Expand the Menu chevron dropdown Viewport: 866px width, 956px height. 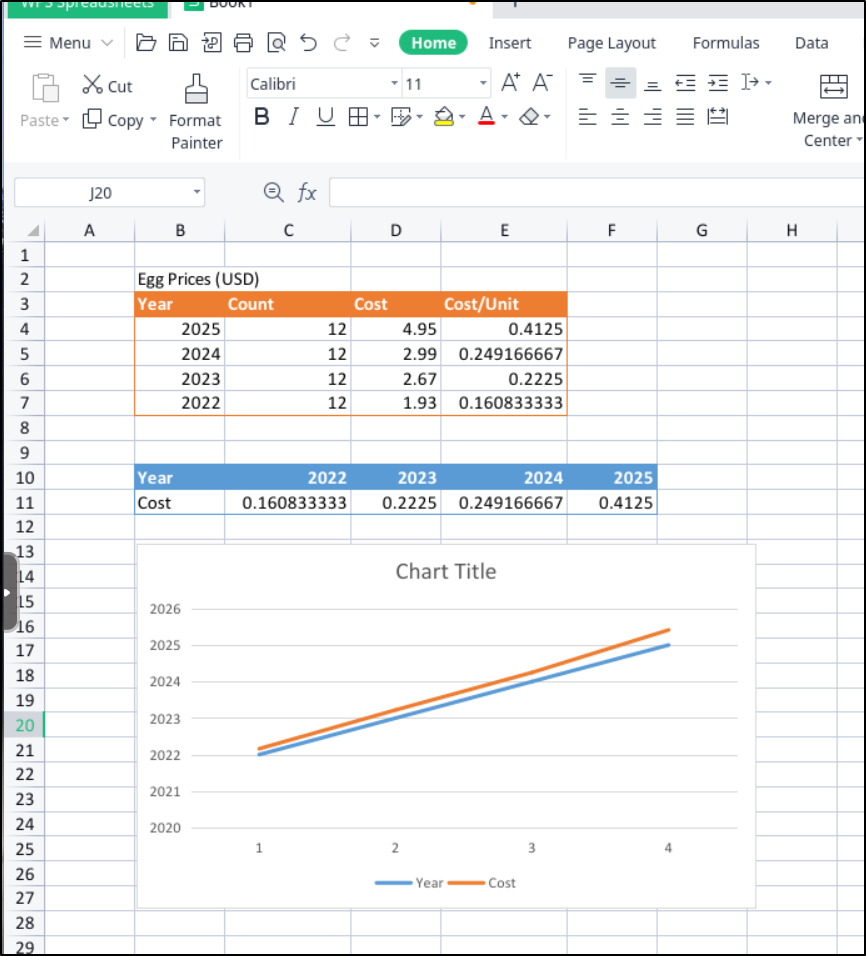(x=107, y=43)
